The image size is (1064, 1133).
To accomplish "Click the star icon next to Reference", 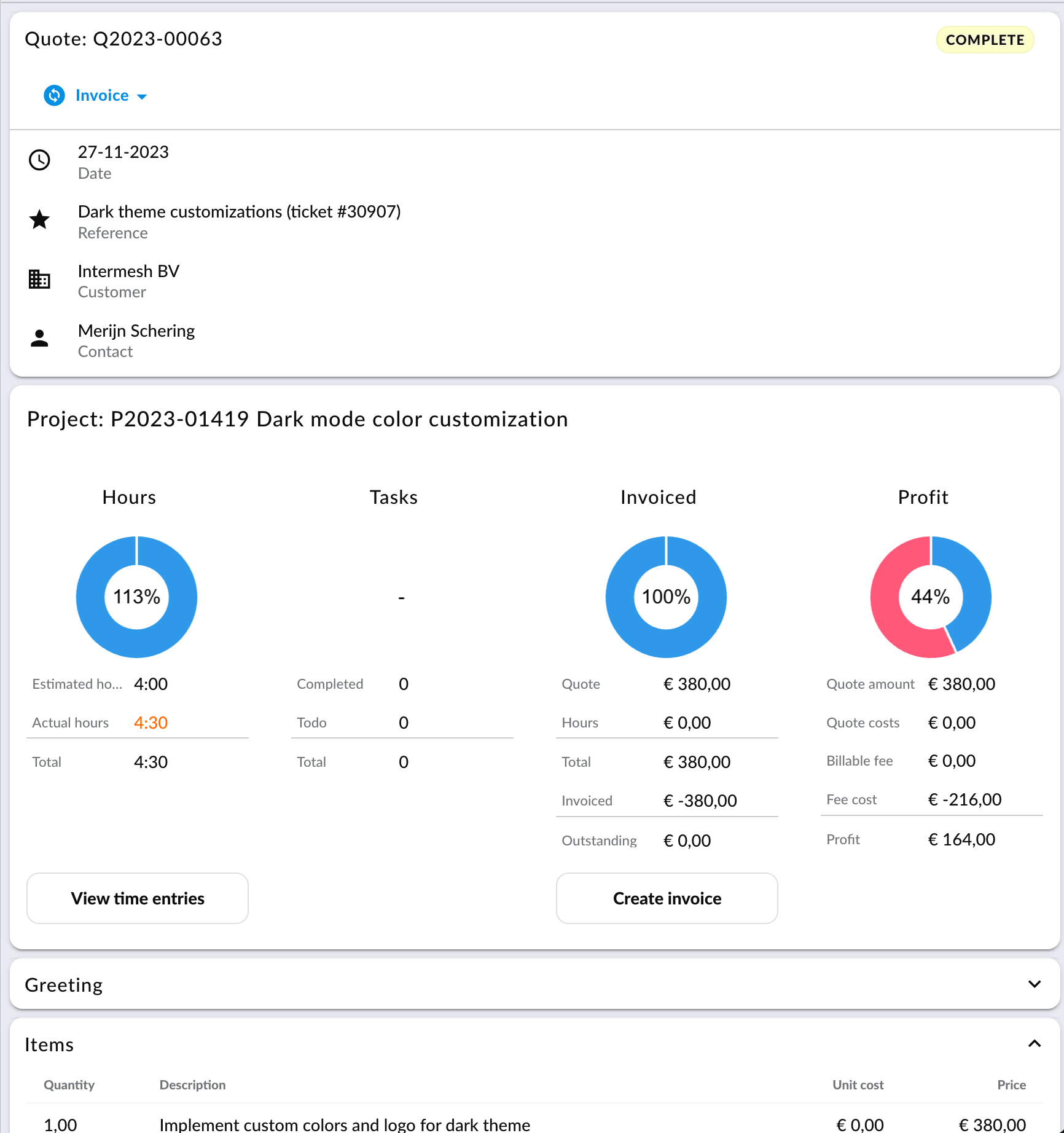I will pyautogui.click(x=39, y=219).
